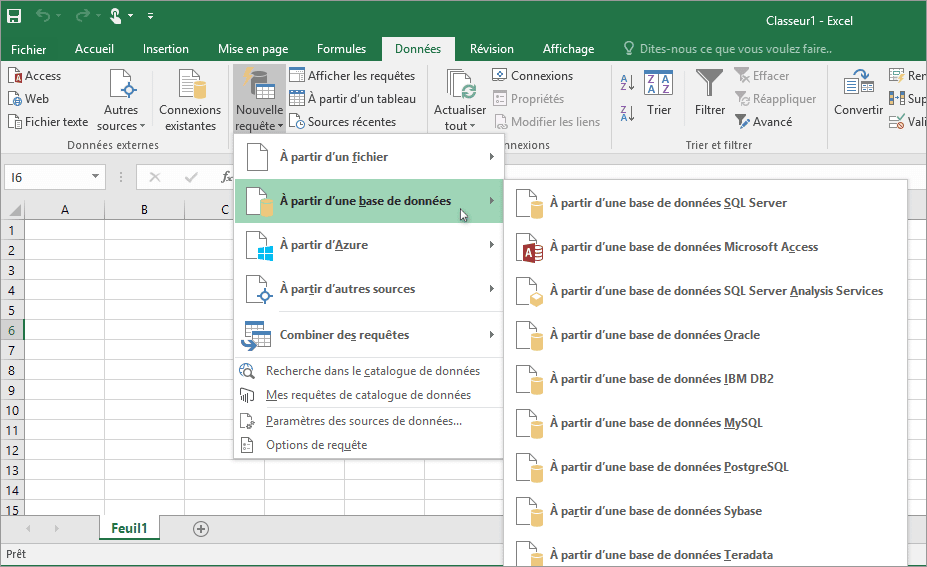Click Propriétés in Connexions group
Viewport: 927px width, 567px height.
(x=529, y=99)
